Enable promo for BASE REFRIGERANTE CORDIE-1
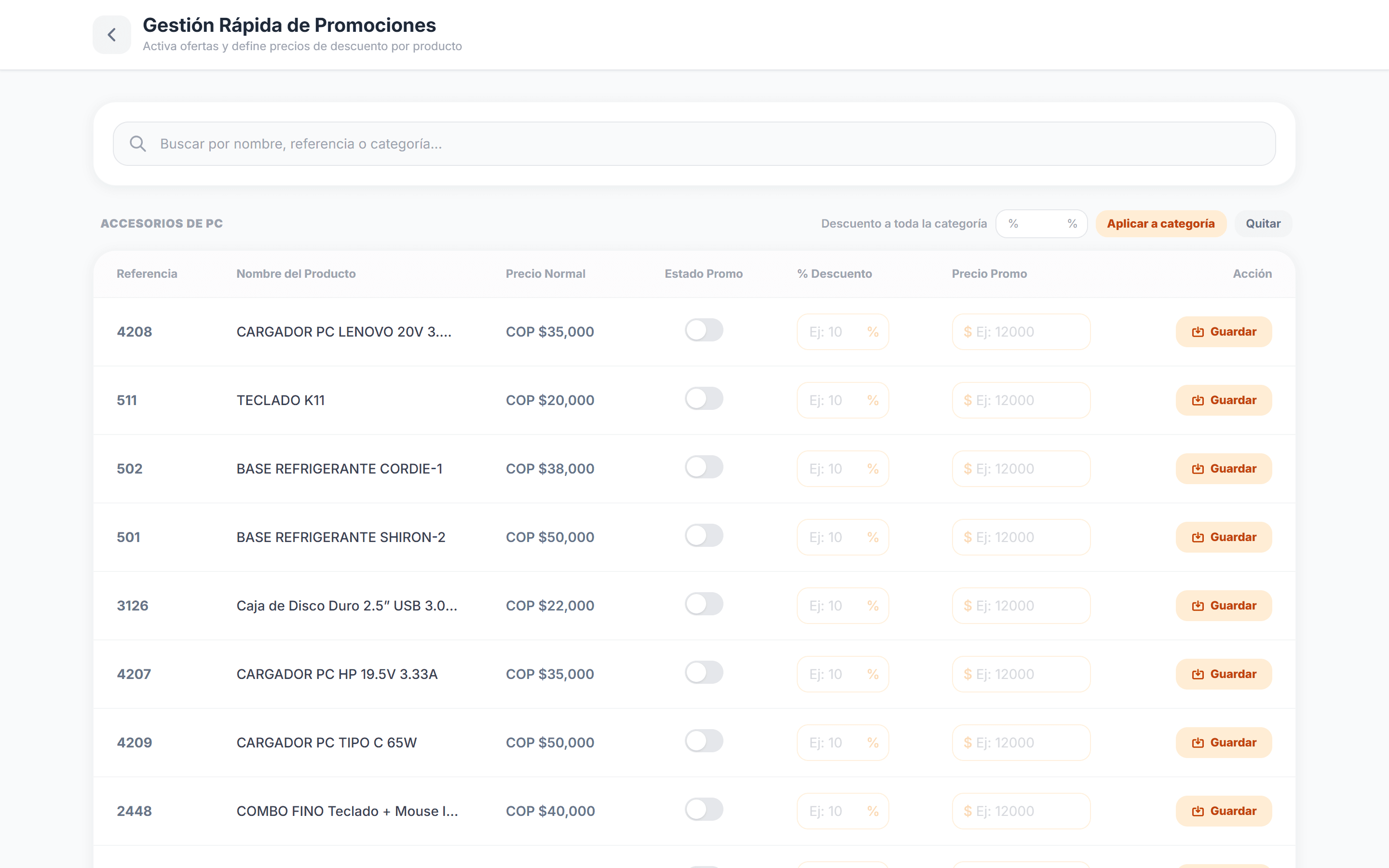The height and width of the screenshot is (868, 1389). coord(704,467)
